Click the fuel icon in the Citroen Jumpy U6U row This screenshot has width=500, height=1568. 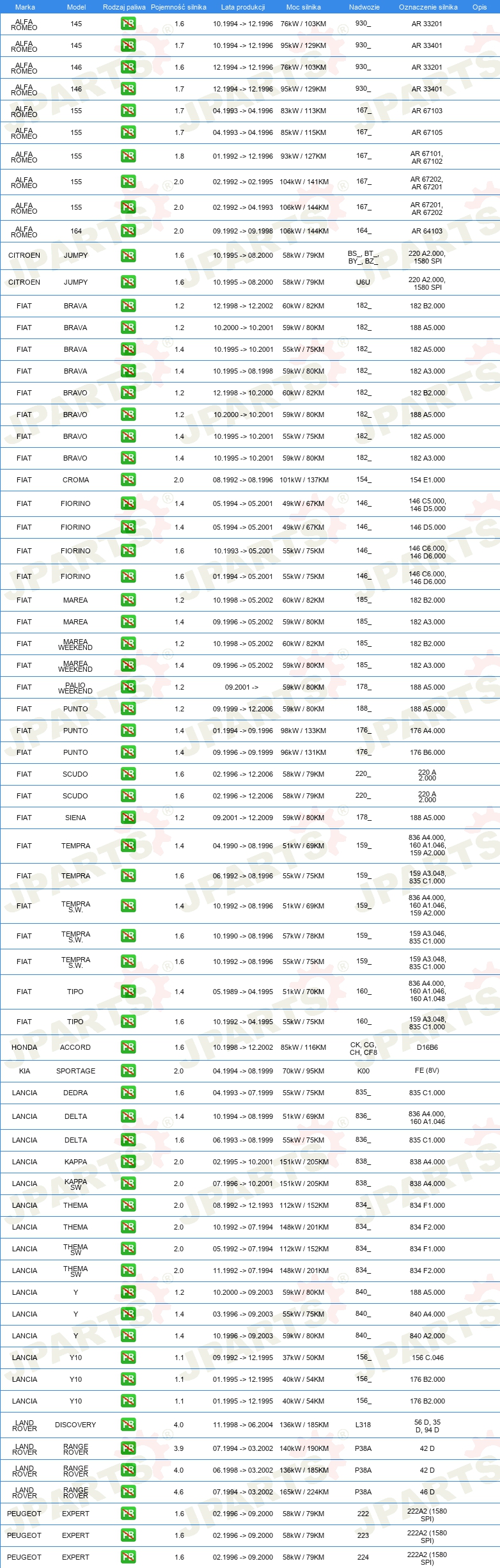[128, 282]
